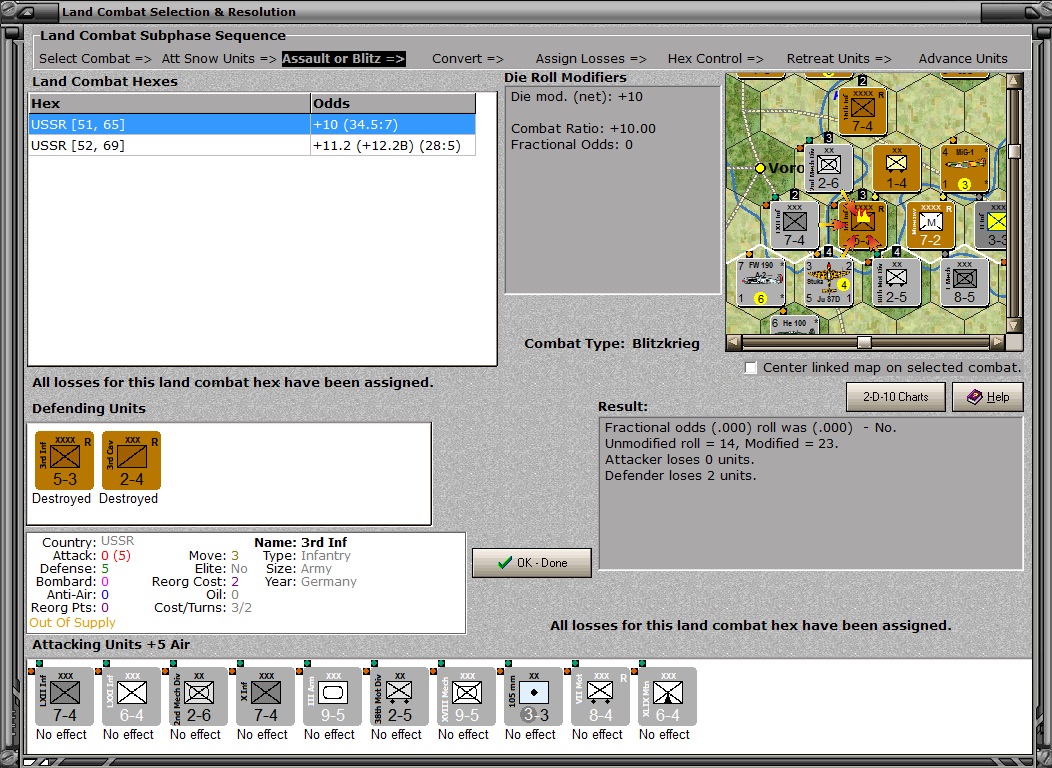Click the Select Combat subphase label
The image size is (1052, 768).
click(95, 58)
